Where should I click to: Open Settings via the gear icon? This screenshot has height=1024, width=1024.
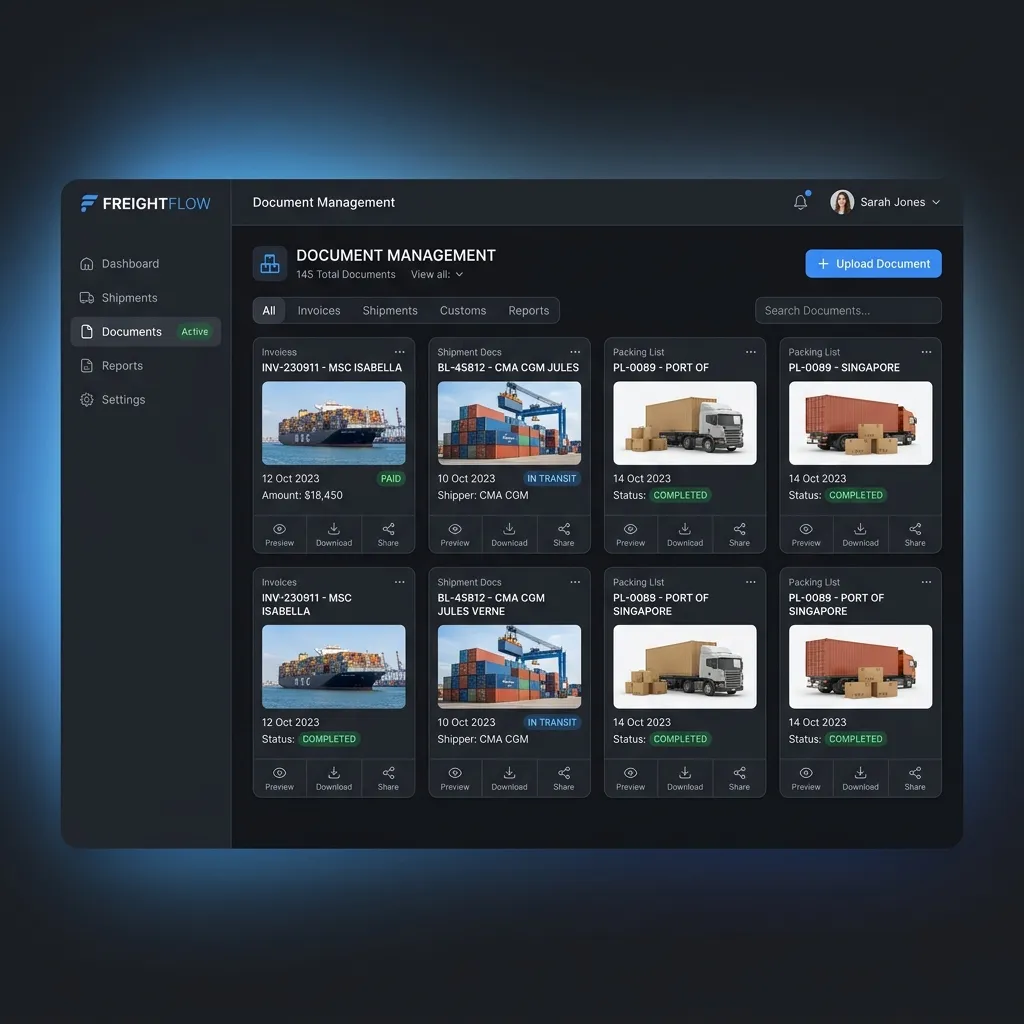[x=86, y=399]
